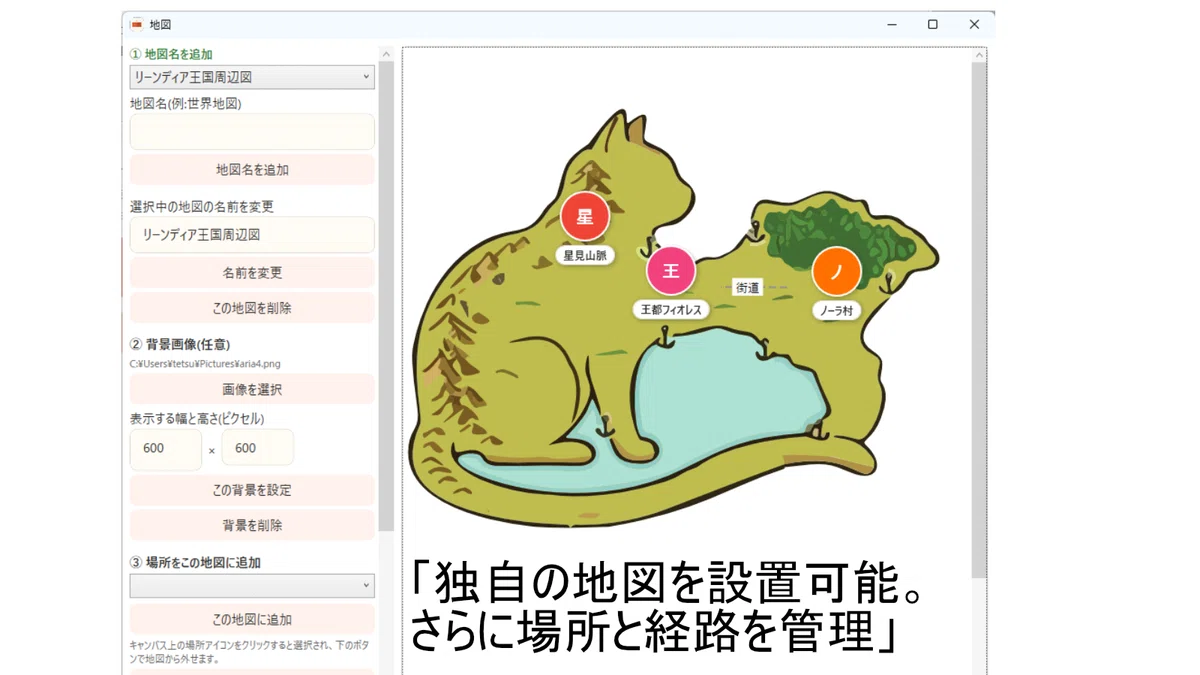This screenshot has width=1200, height=675.
Task: Click the 地図名 text input field
Action: (x=252, y=132)
